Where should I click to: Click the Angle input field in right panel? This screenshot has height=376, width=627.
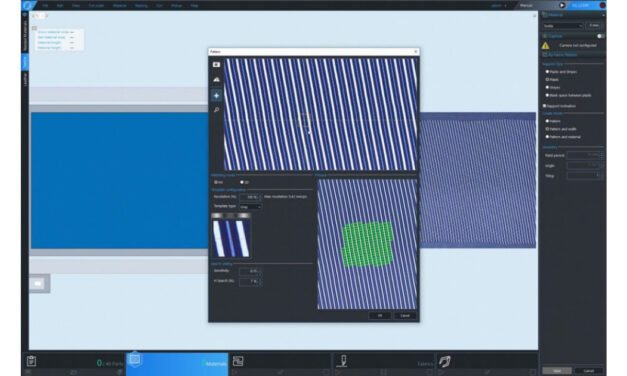[x=585, y=165]
